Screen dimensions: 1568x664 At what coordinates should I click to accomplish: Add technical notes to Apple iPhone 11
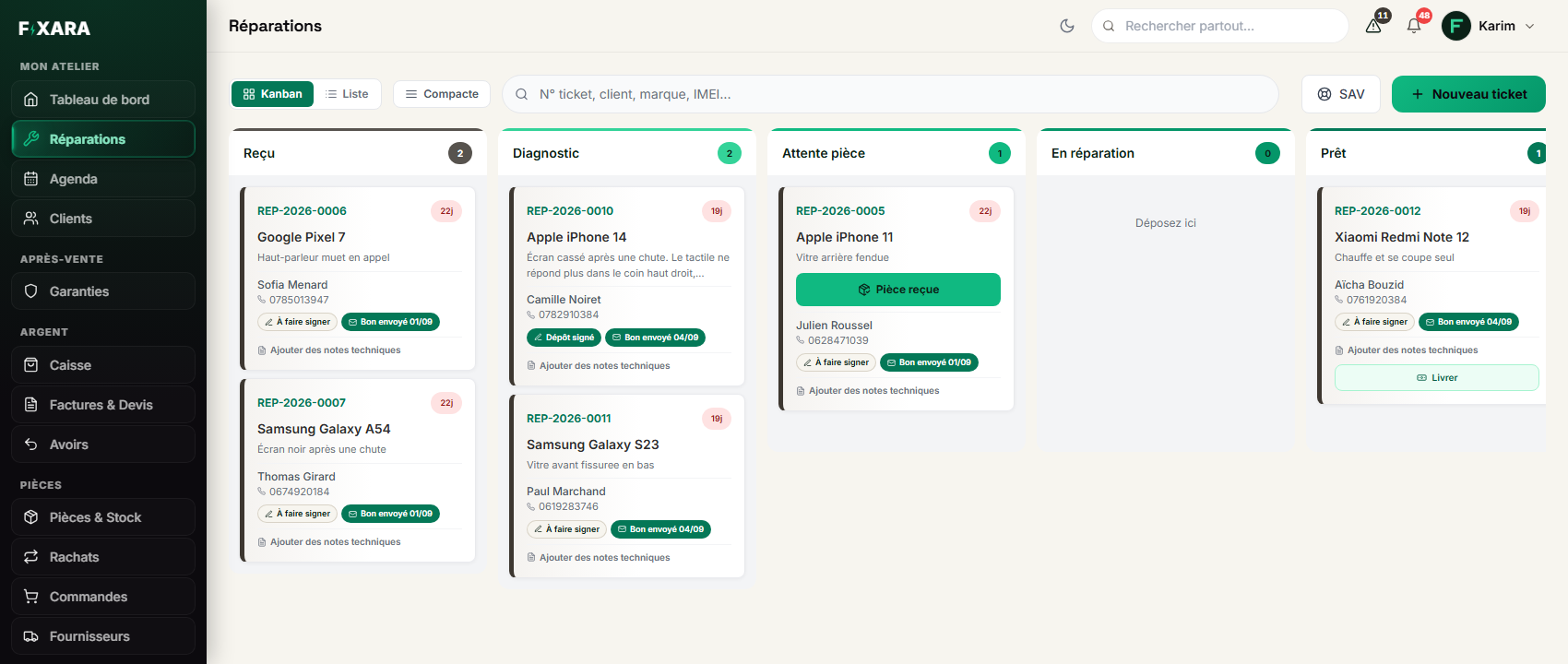868,391
